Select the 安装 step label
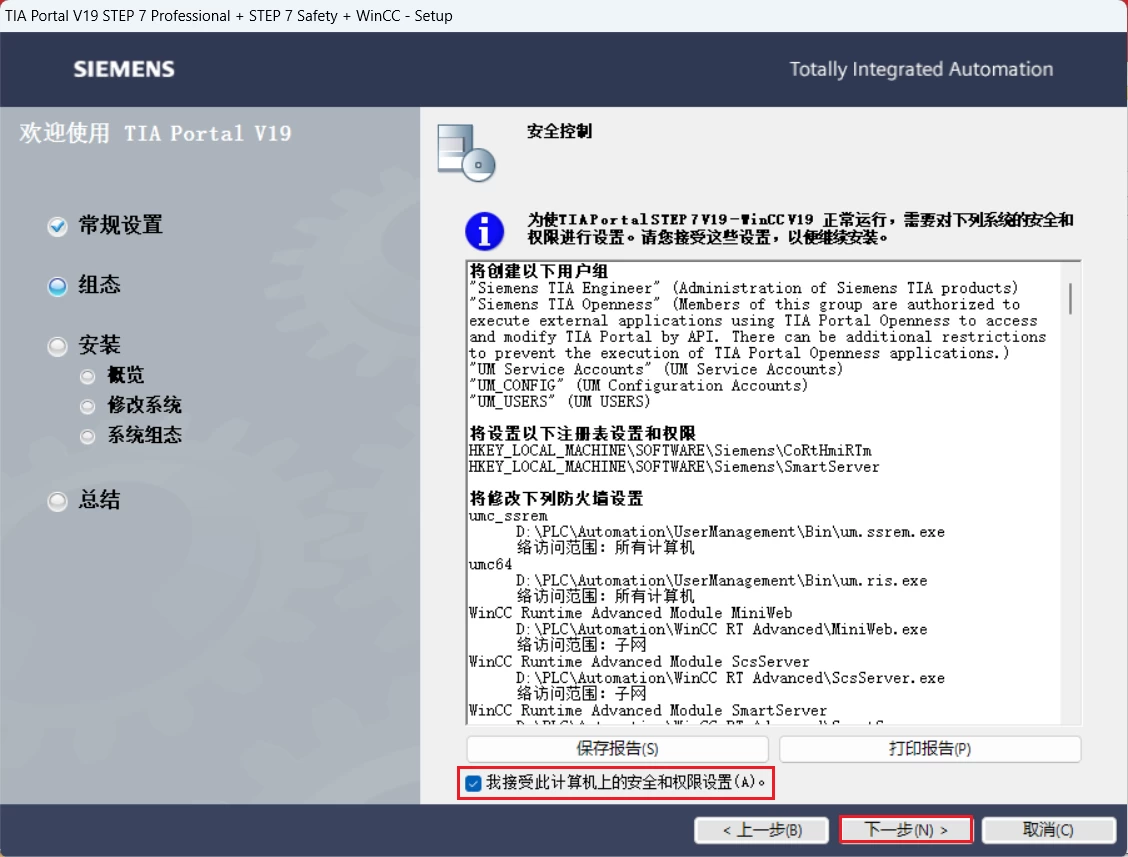This screenshot has height=857, width=1128. pyautogui.click(x=99, y=345)
